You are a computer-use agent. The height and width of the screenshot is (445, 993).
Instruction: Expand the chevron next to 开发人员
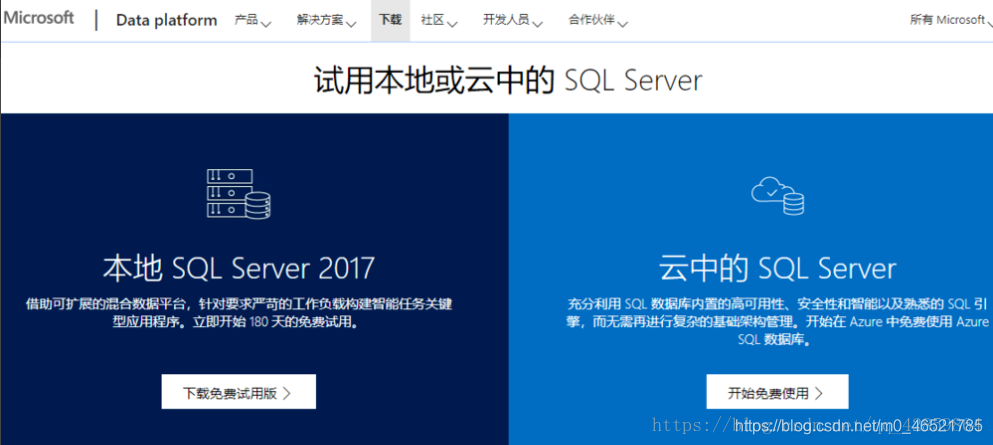click(x=538, y=24)
